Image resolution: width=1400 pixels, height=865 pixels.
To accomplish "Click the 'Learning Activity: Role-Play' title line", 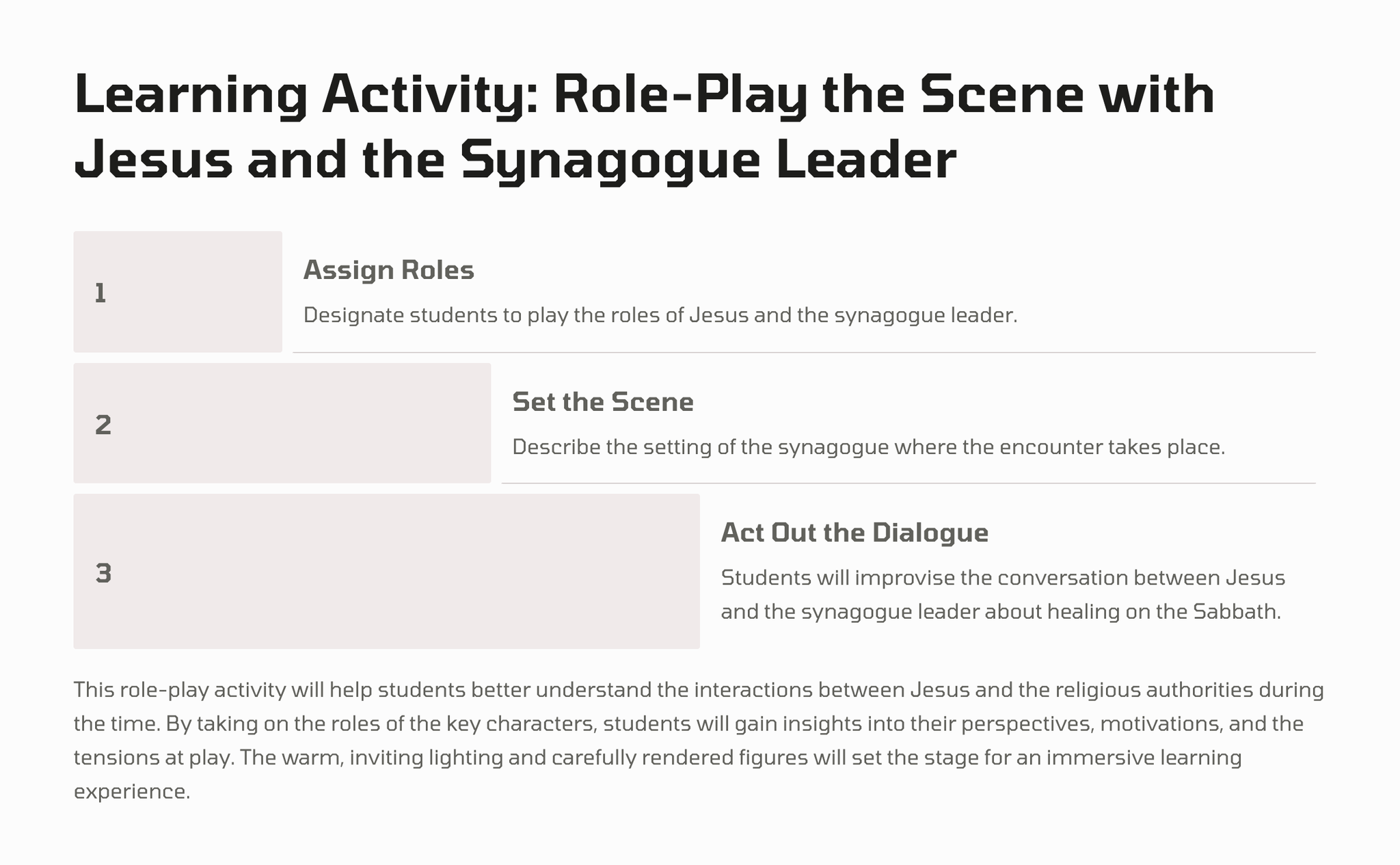I will coord(643,95).
